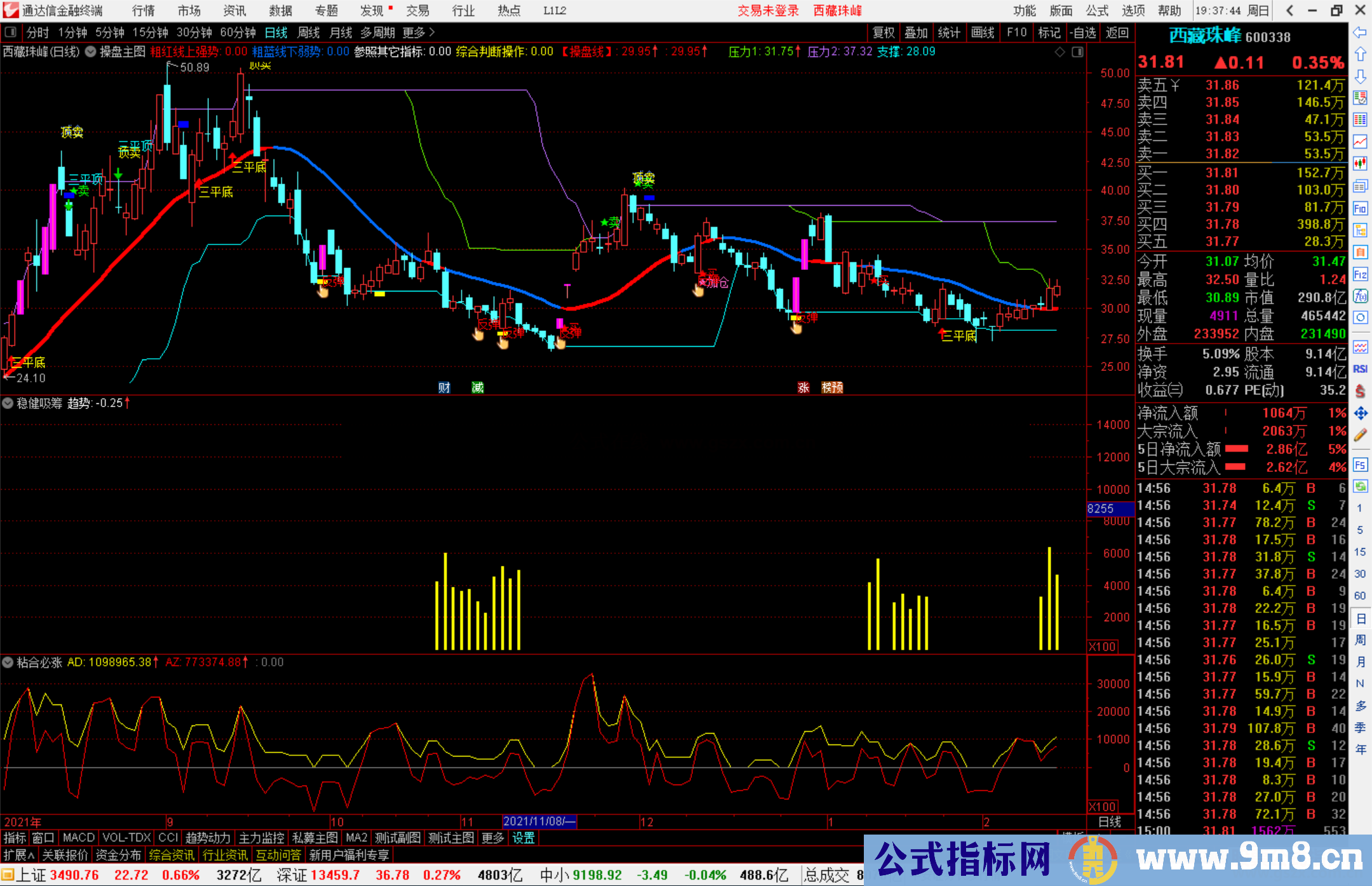Image resolution: width=1372 pixels, height=886 pixels.
Task: Click the 画线 drawing button
Action: (983, 32)
